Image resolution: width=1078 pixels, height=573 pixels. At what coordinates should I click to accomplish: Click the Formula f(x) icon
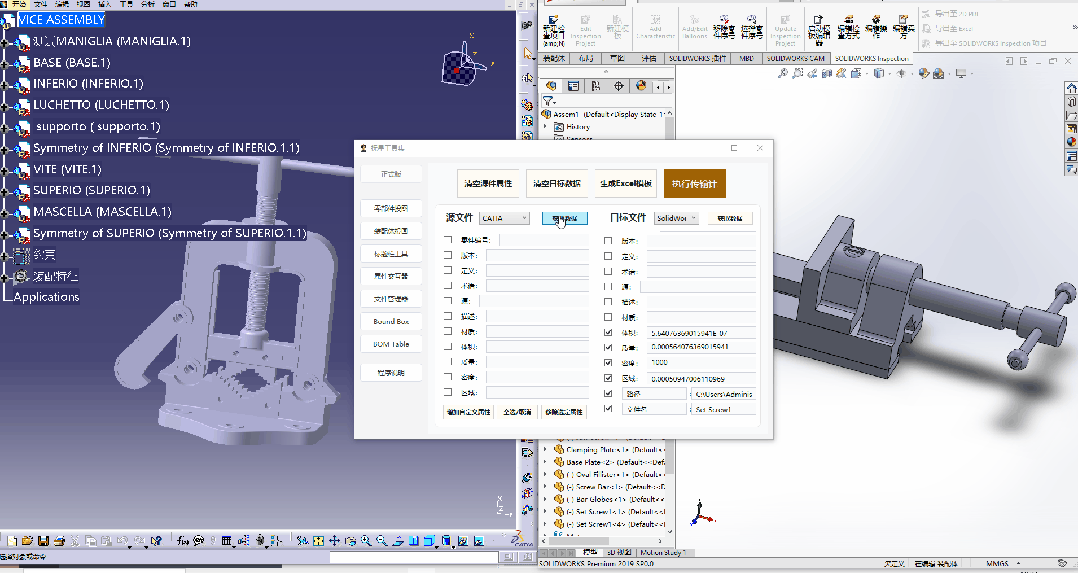[x=184, y=541]
